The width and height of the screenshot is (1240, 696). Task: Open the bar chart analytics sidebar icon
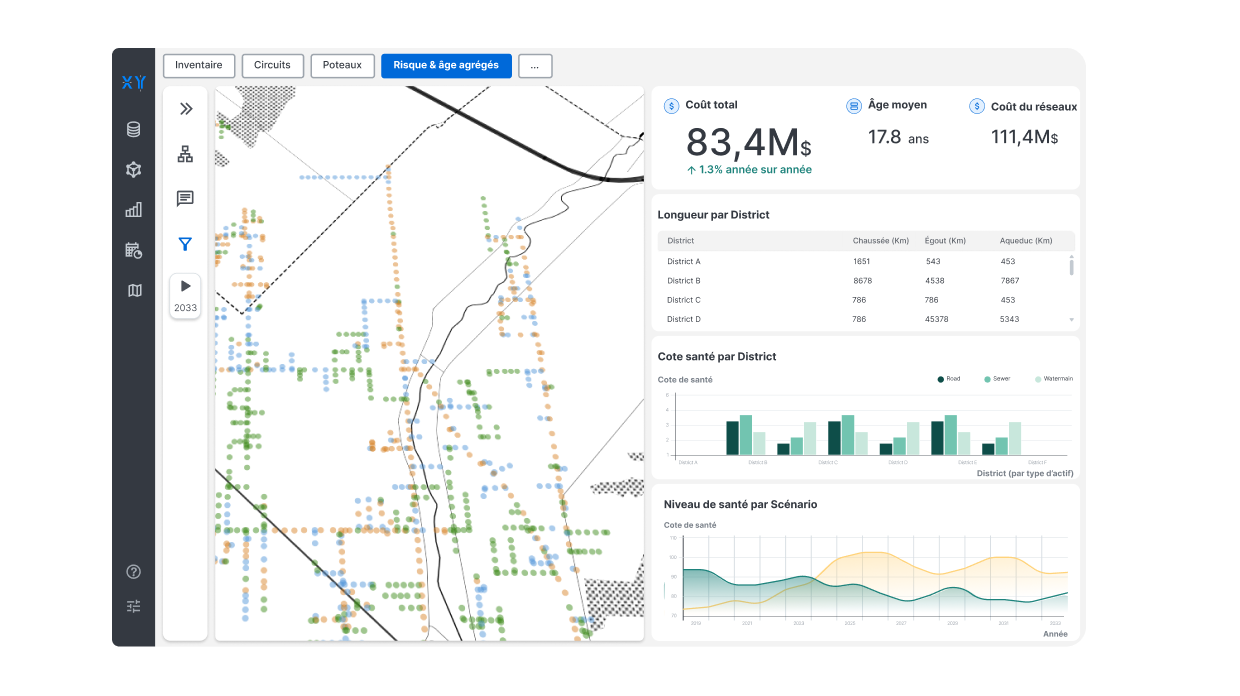(133, 210)
